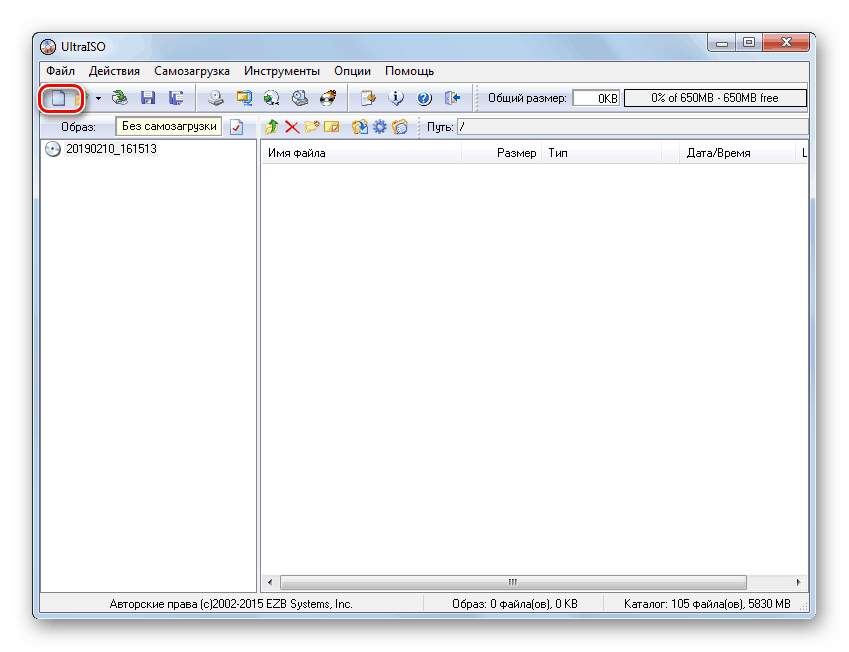
Task: Click the Add Files folder icon with blue arrow
Action: tap(360, 127)
